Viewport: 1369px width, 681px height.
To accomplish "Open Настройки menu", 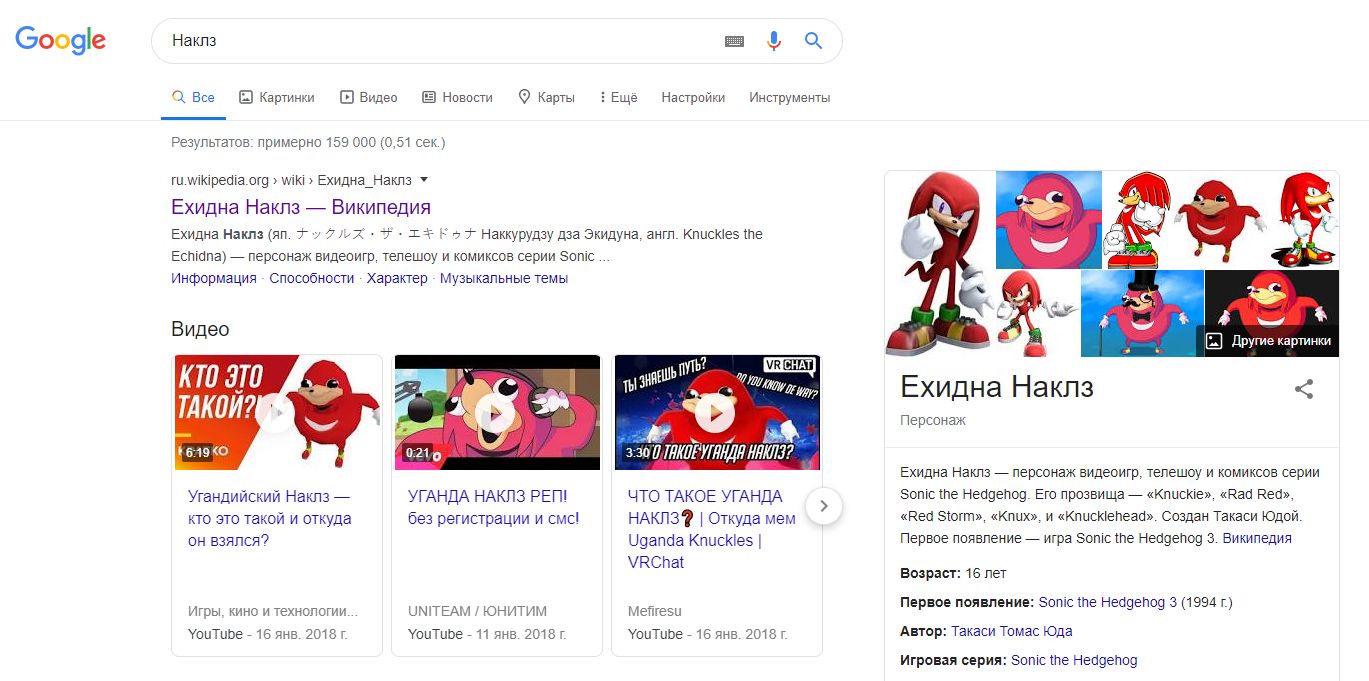I will pos(693,97).
